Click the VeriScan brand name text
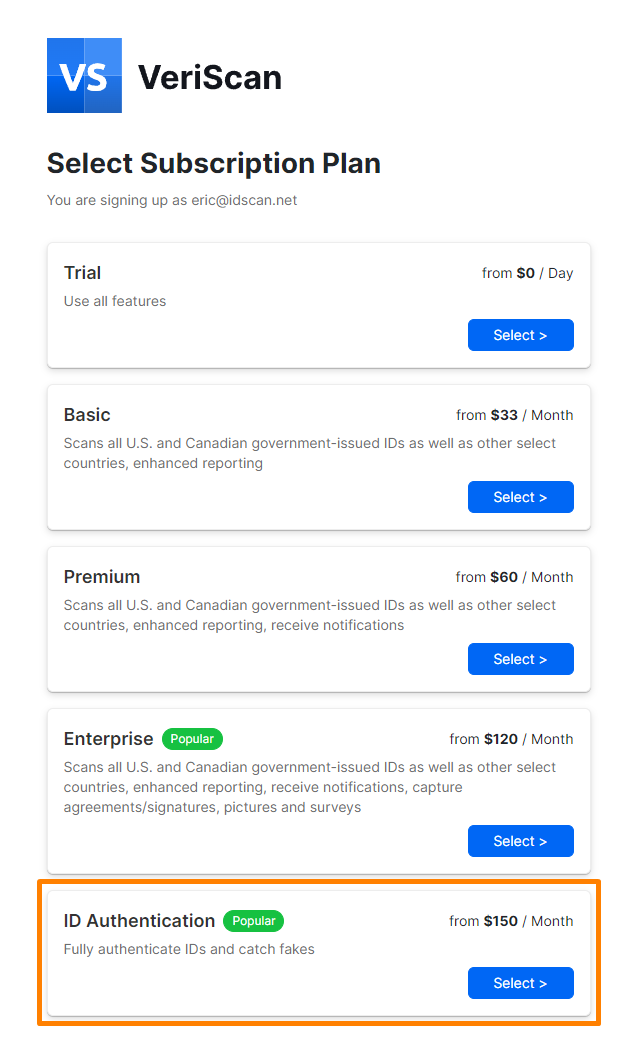 coord(210,76)
